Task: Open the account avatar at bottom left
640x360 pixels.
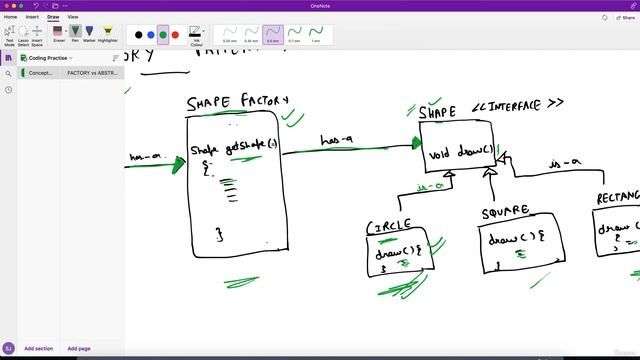Action: (9, 349)
